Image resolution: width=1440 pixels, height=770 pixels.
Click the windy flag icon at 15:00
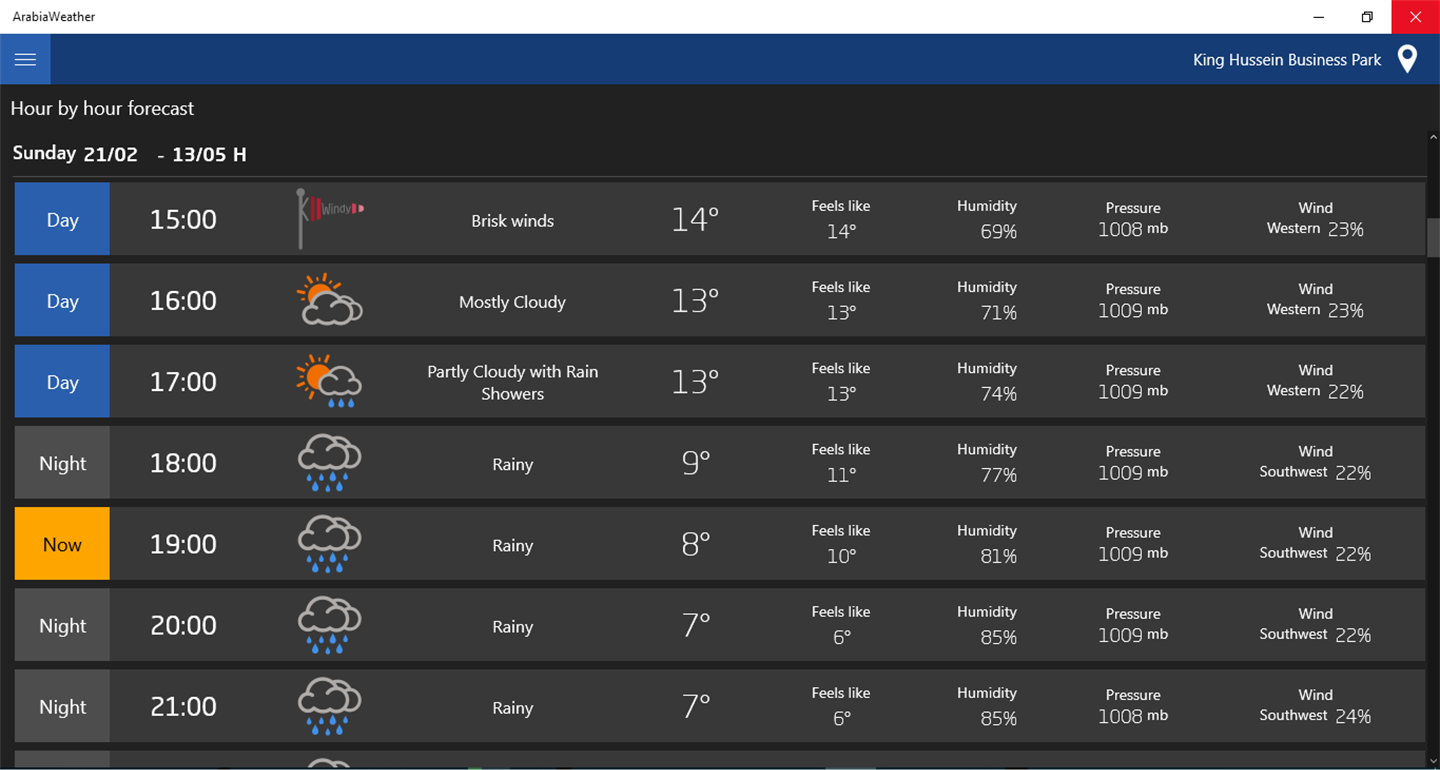tap(329, 217)
